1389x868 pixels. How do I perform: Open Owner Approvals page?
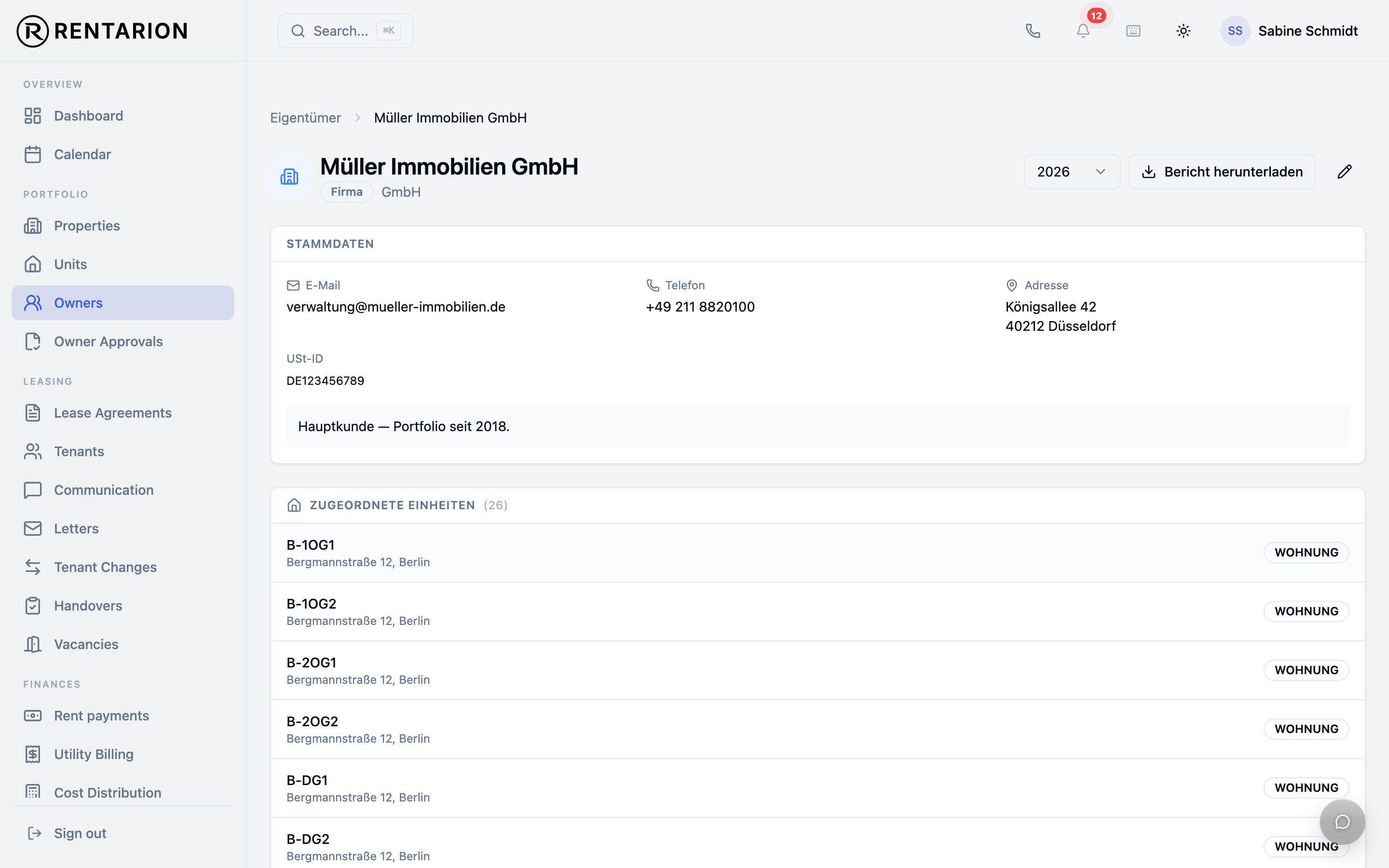click(x=123, y=341)
